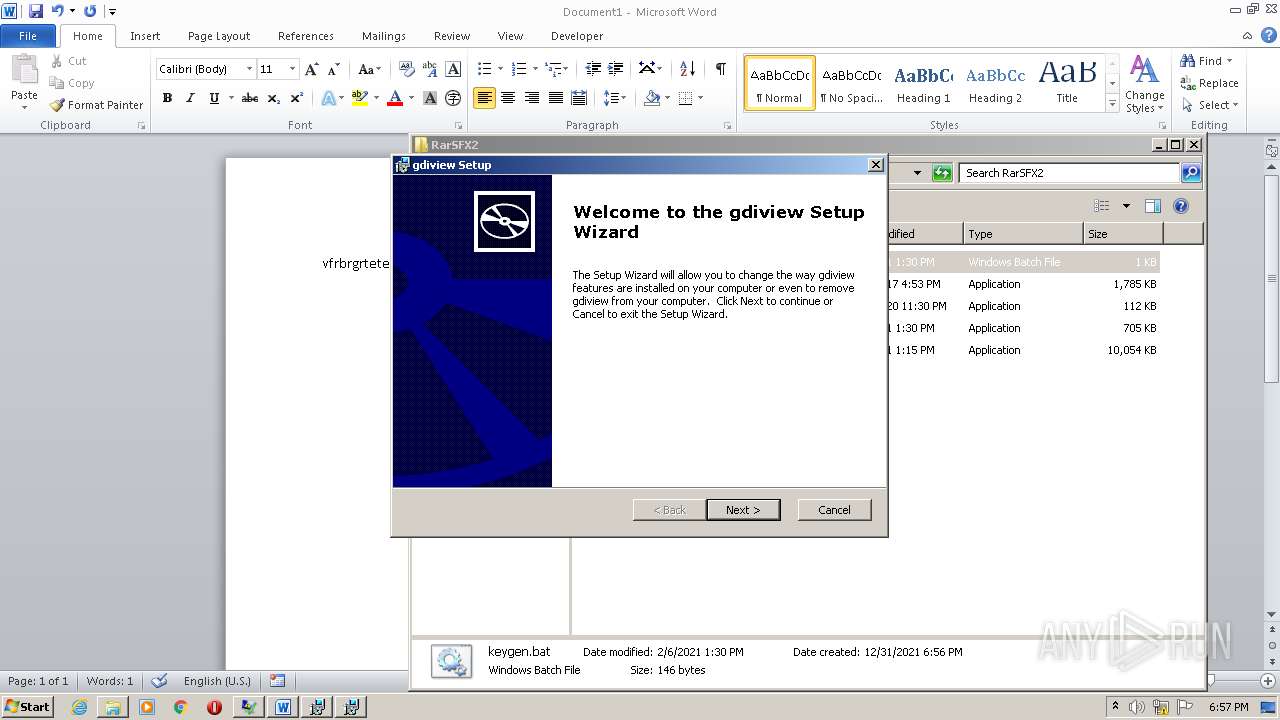Toggle Underline formatting
This screenshot has width=1280, height=720.
pyautogui.click(x=214, y=98)
